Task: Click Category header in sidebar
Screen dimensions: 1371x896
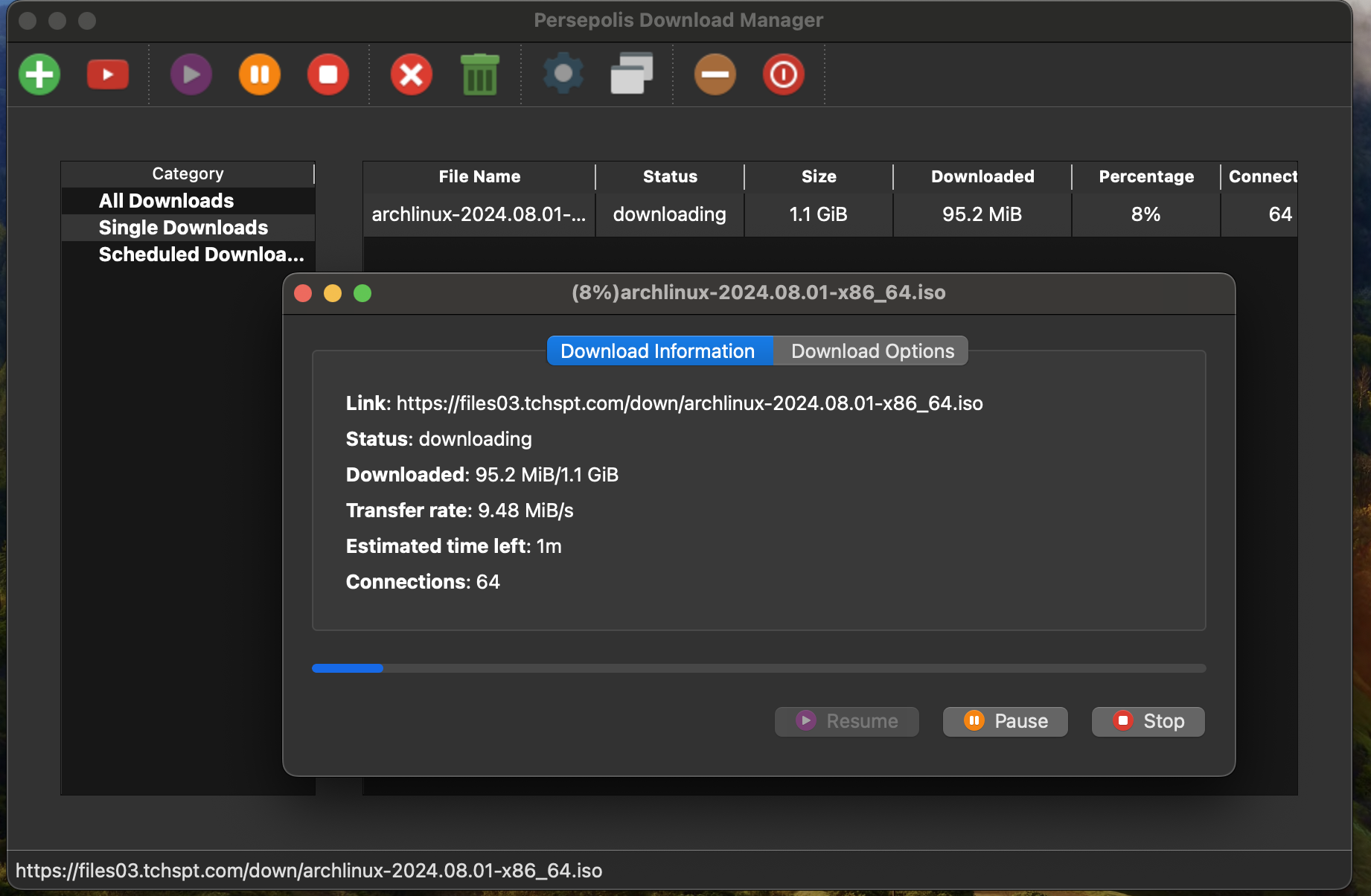Action: (188, 174)
